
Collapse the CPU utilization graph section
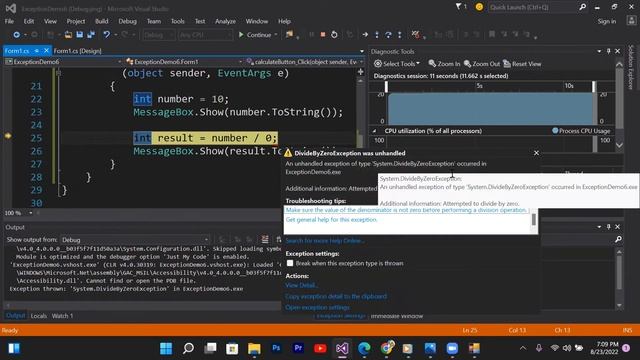[374, 131]
